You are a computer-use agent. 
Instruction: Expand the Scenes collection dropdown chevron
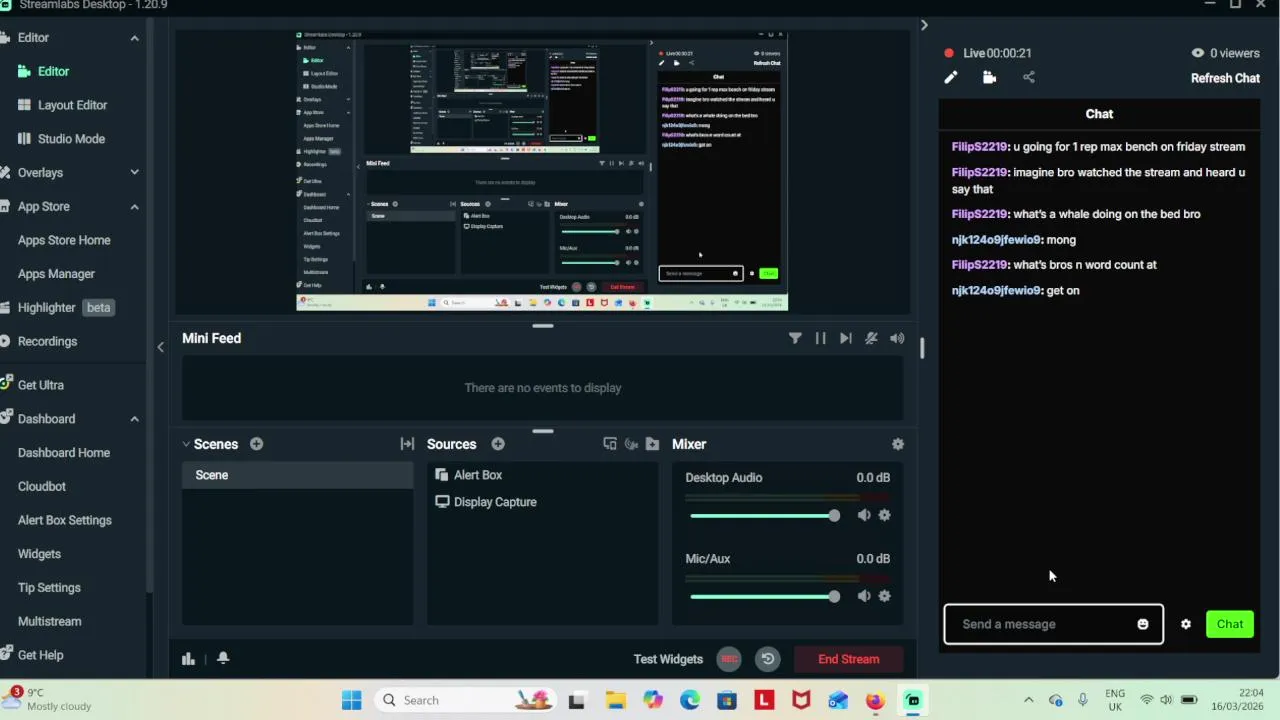[186, 444]
